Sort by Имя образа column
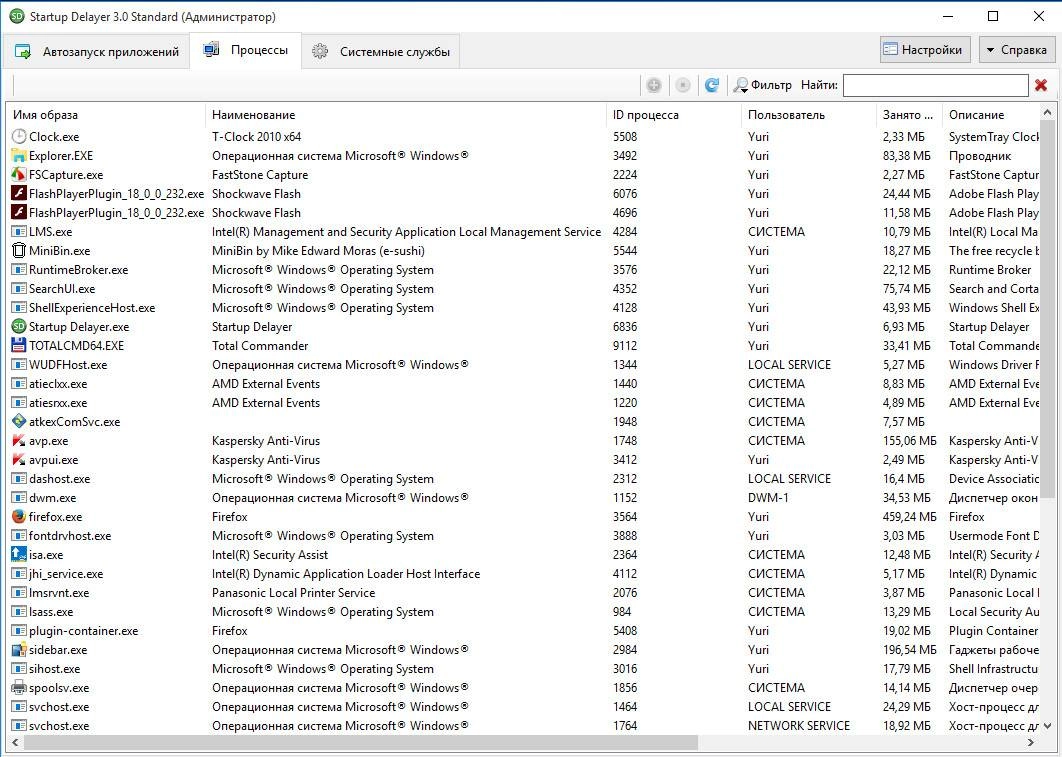The width and height of the screenshot is (1062, 757). click(x=106, y=114)
